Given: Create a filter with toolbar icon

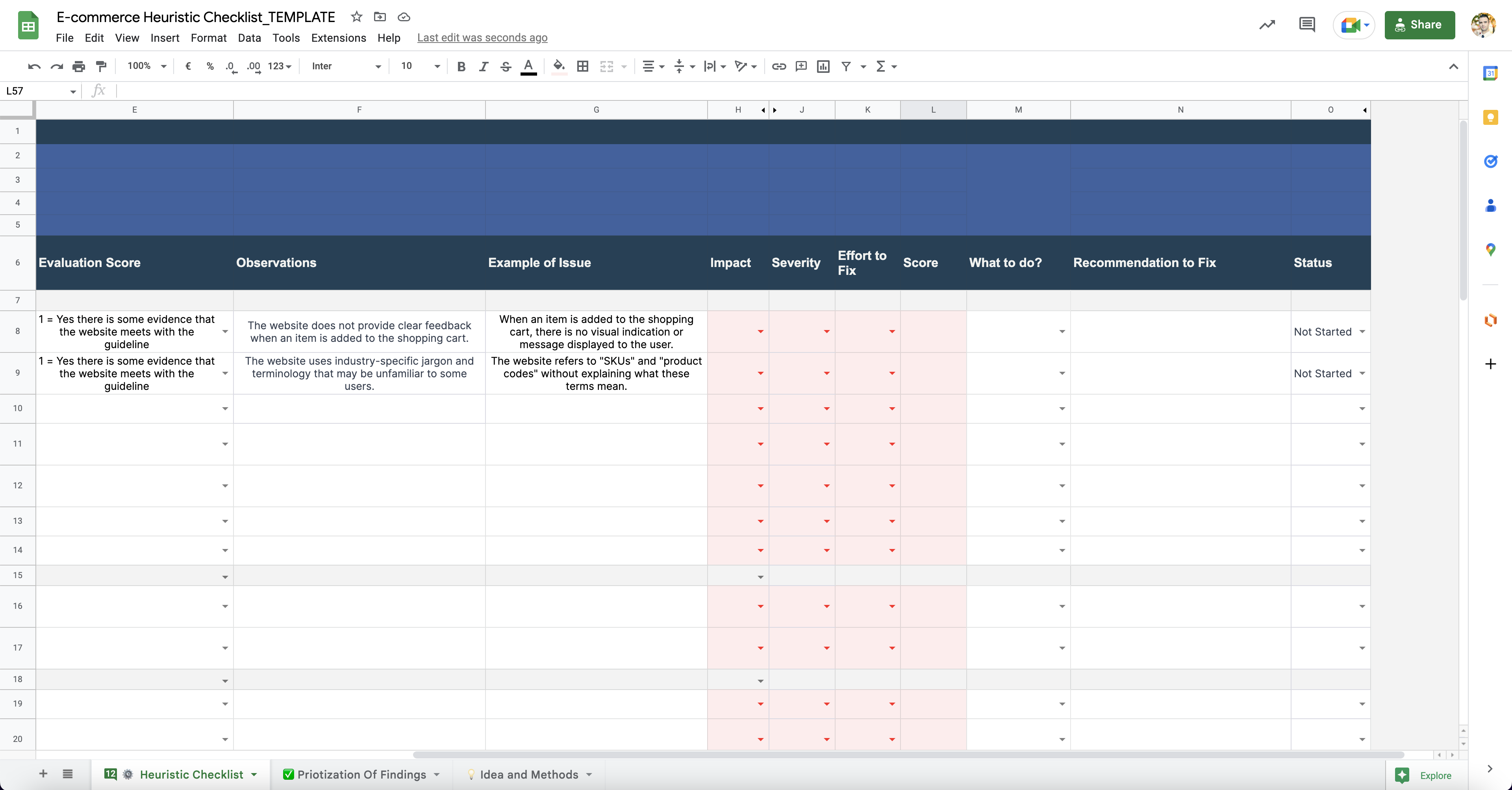Looking at the screenshot, I should click(x=846, y=66).
